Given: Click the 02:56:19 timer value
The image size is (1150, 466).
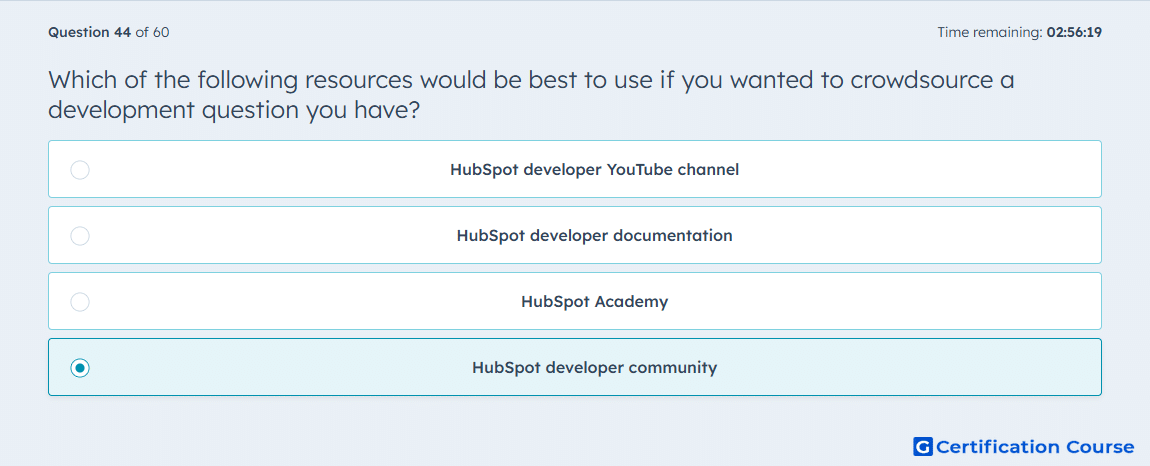Looking at the screenshot, I should click(x=1074, y=32).
